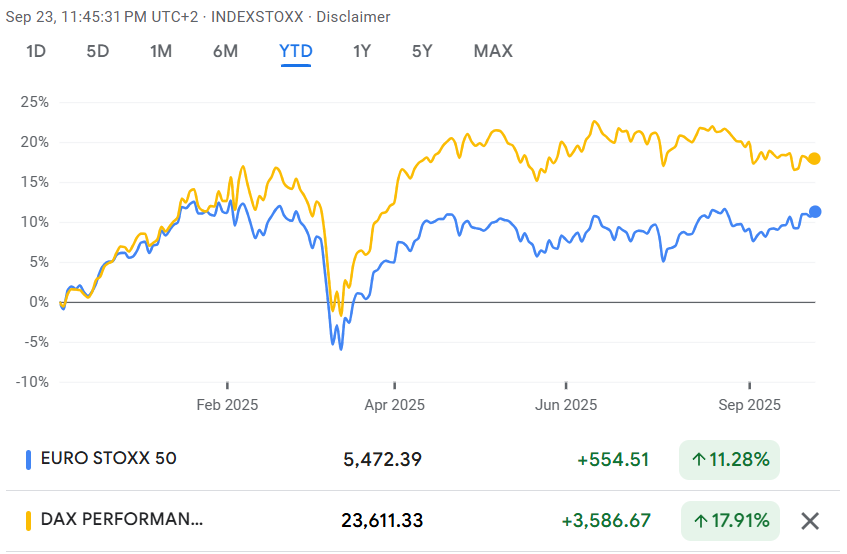Switch to the 5D range tab
This screenshot has height=554, width=847.
tap(97, 51)
